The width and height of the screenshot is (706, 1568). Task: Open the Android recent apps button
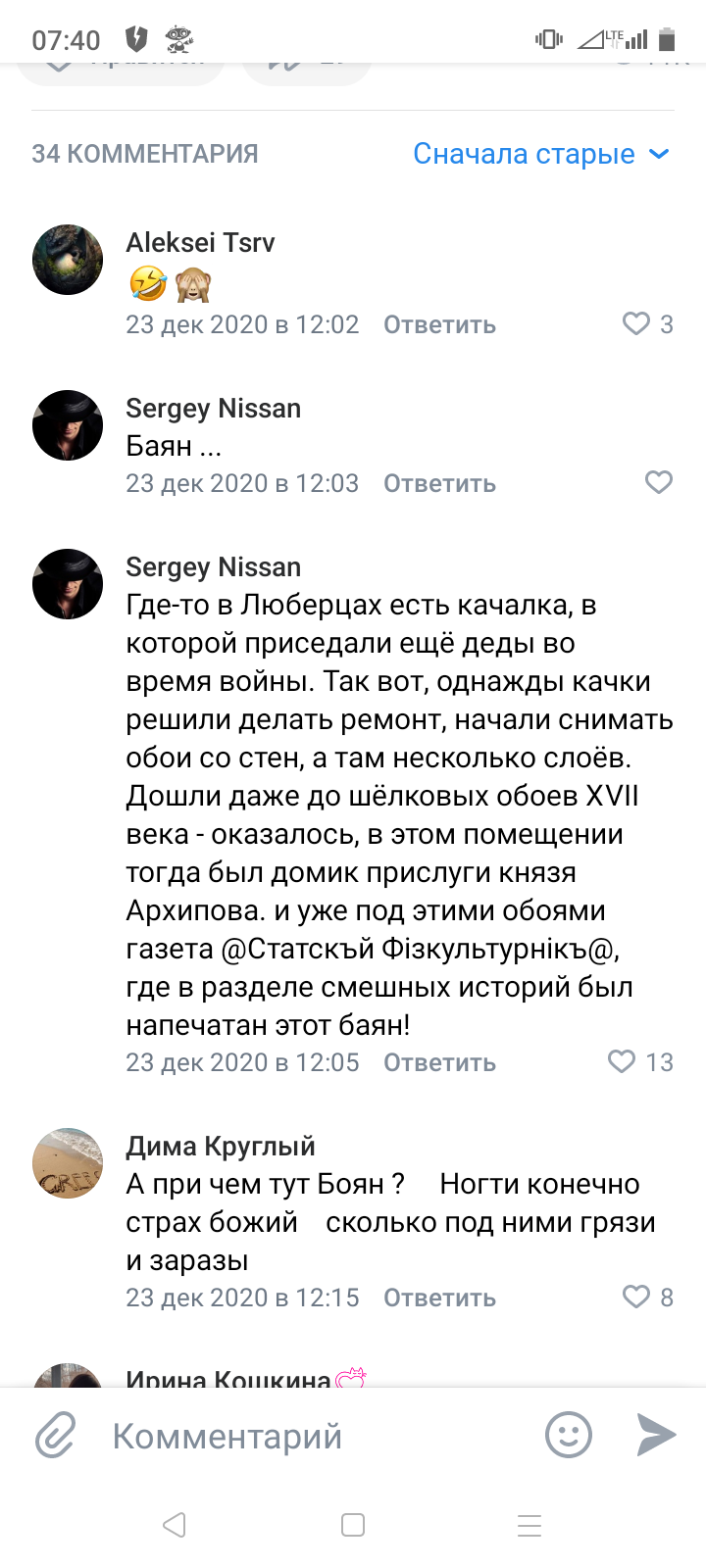(x=529, y=1525)
